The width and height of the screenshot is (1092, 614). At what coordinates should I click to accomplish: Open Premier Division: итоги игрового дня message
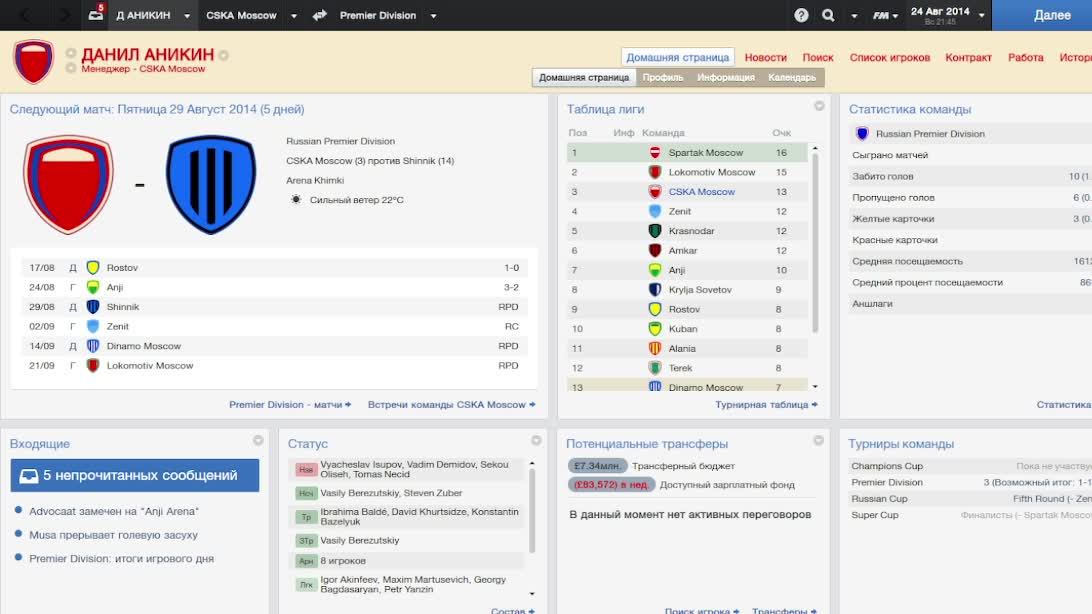coord(121,558)
